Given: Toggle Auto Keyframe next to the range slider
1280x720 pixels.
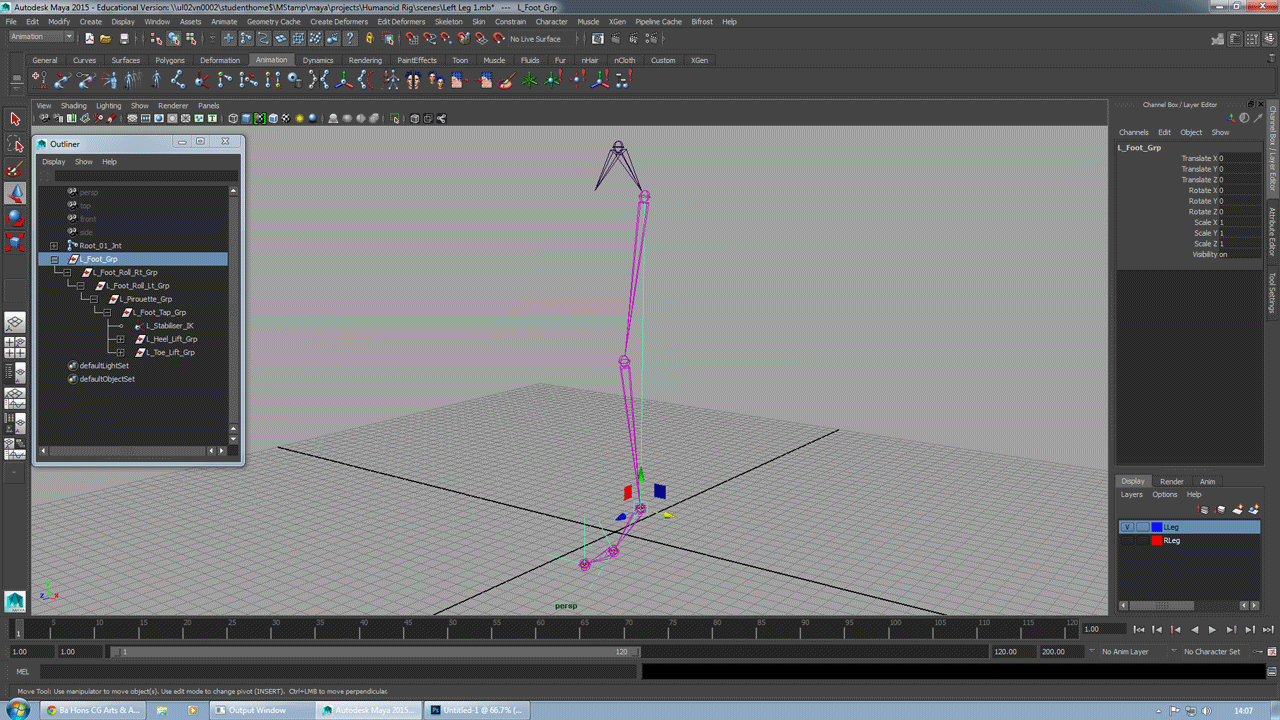Looking at the screenshot, I should click(1258, 652).
